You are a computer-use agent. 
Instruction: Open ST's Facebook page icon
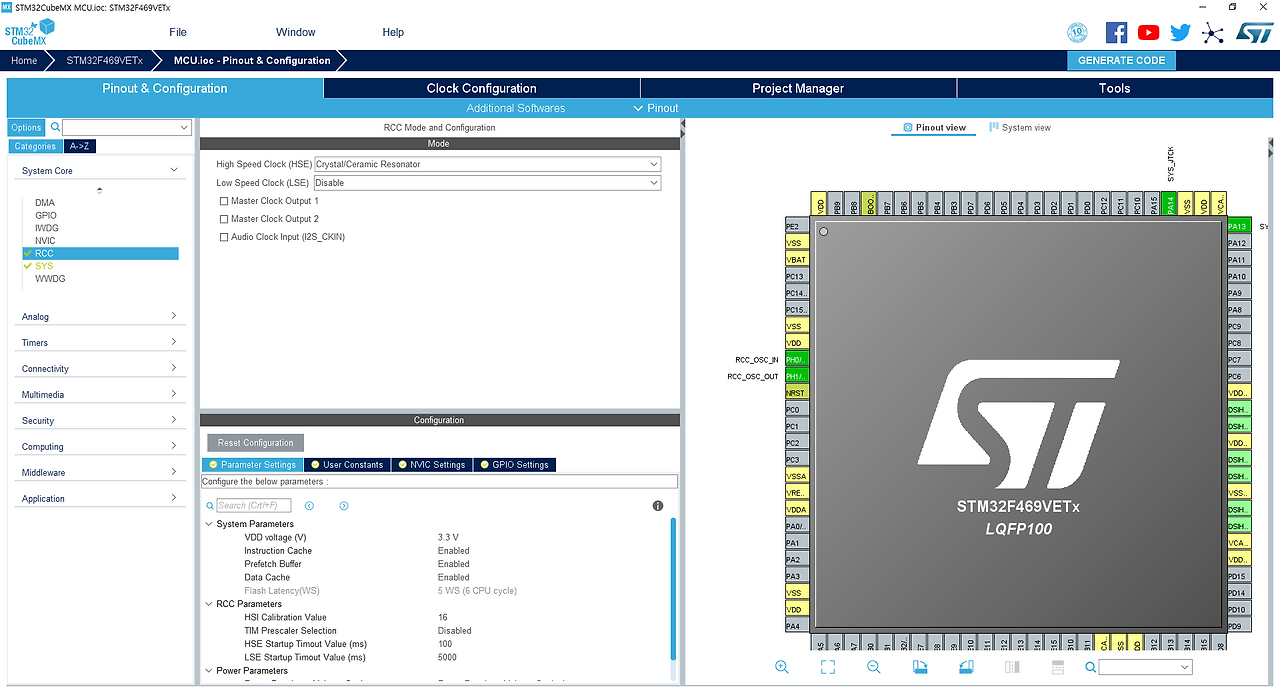(1116, 32)
